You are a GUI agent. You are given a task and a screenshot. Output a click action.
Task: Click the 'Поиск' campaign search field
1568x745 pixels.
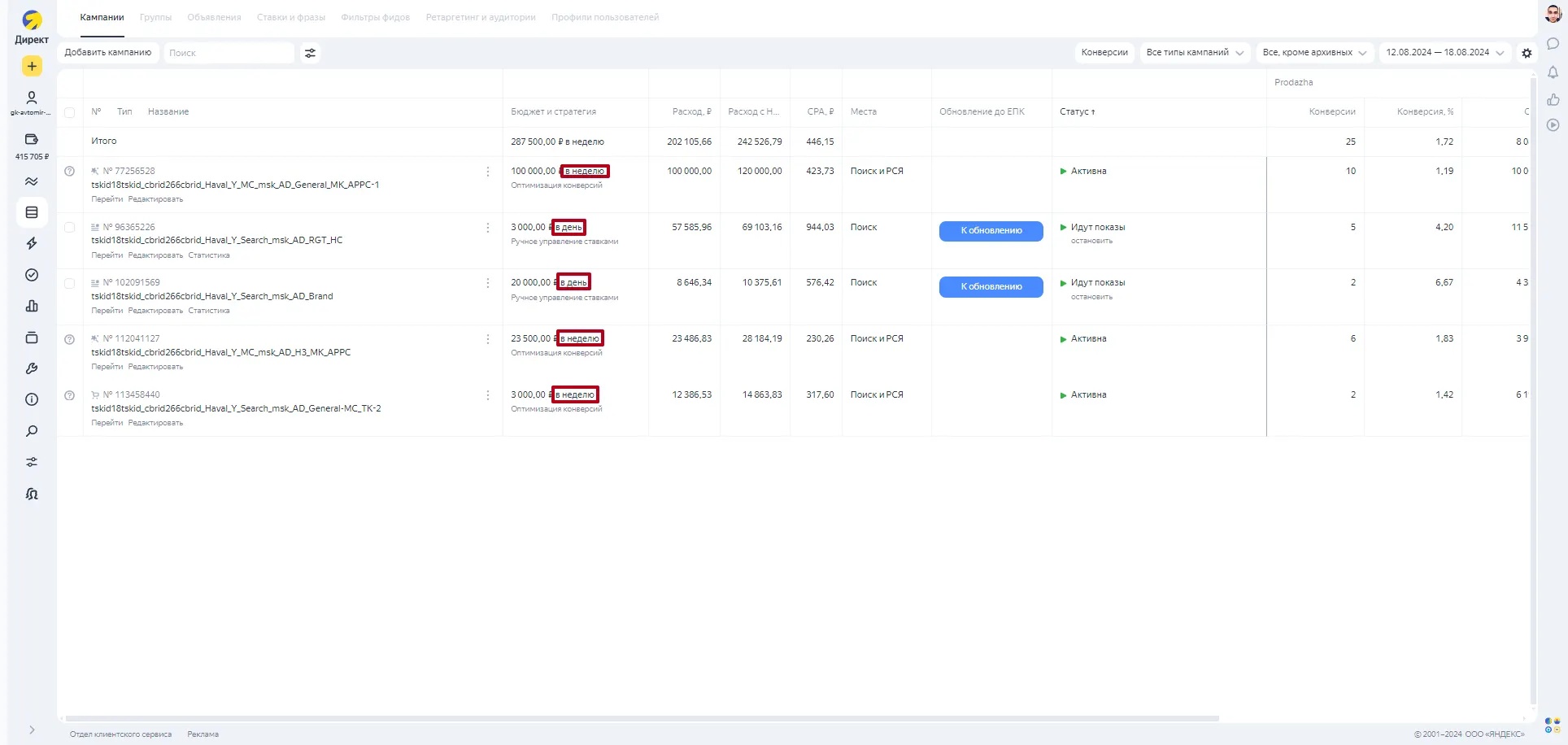click(228, 53)
